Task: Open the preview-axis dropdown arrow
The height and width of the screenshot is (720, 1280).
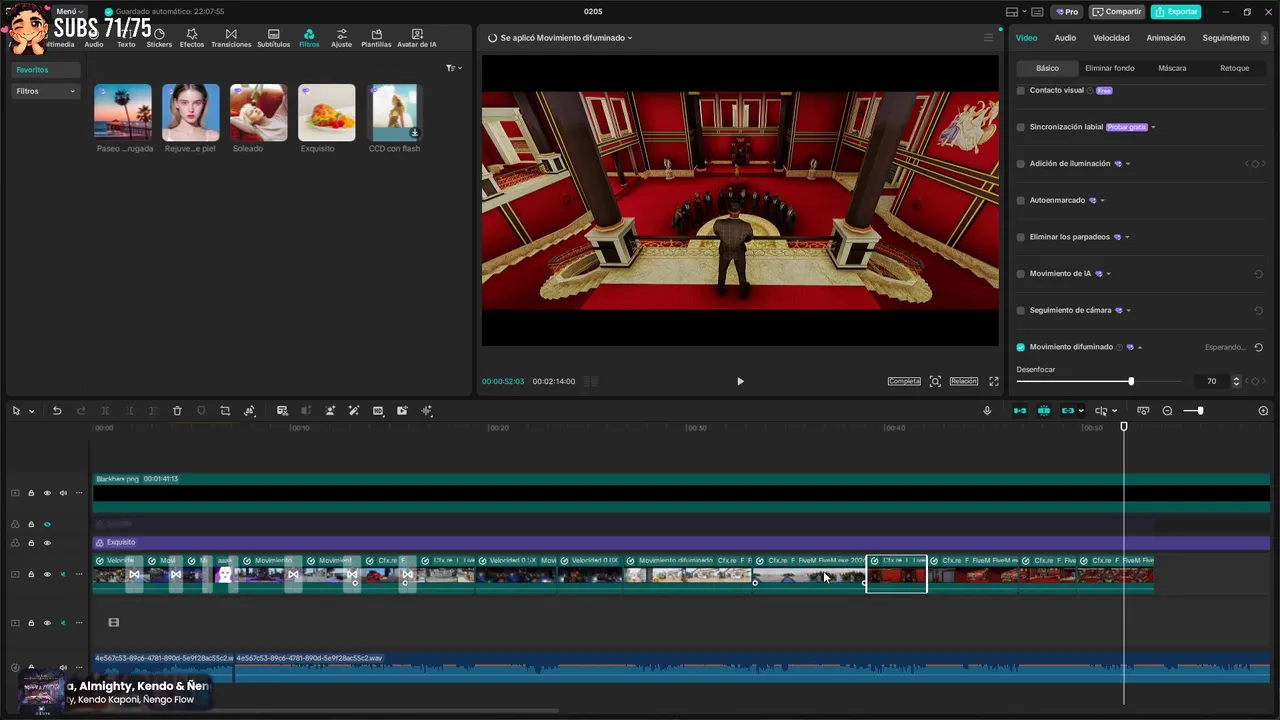Action: (x=1115, y=411)
